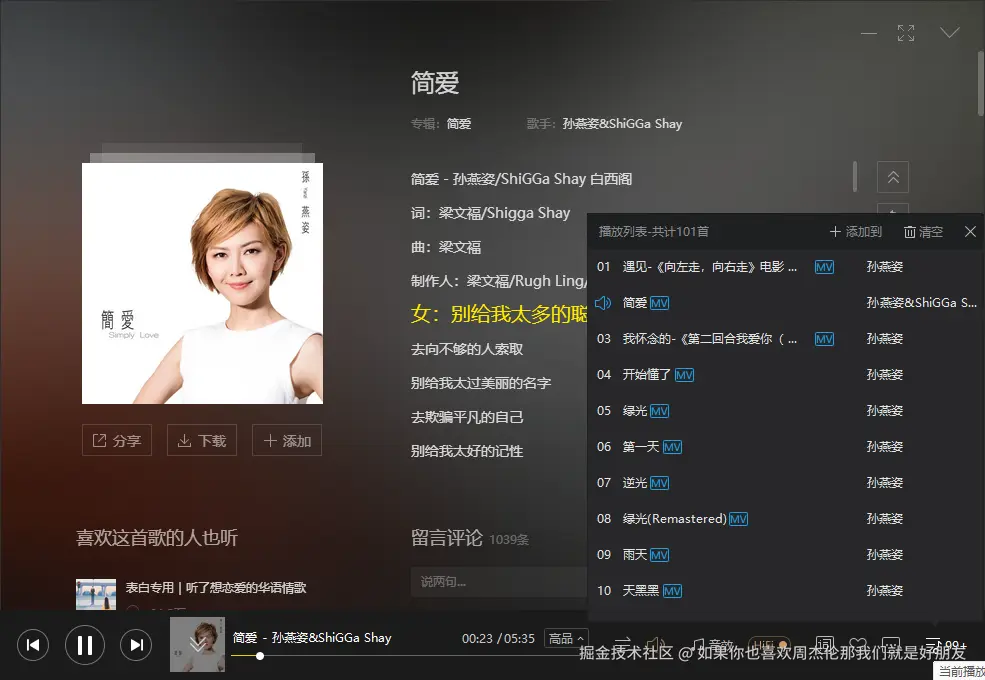Click the 留言评论 comments heading
The image size is (985, 680).
pyautogui.click(x=447, y=538)
